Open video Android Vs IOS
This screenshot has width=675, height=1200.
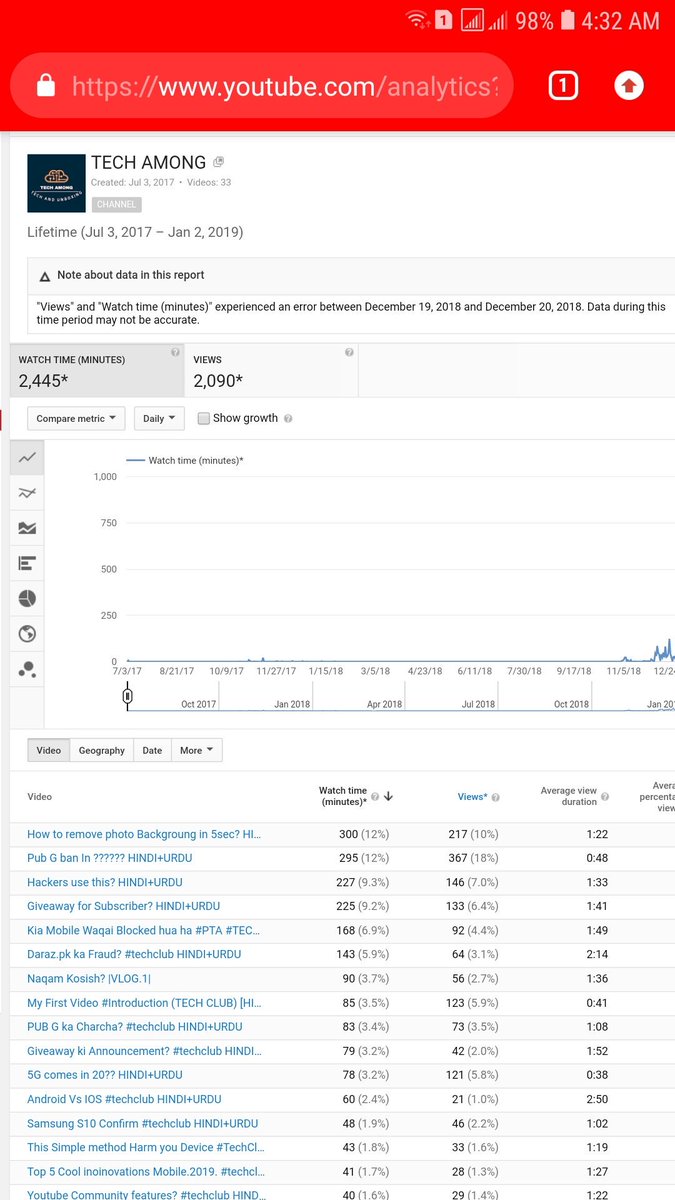click(125, 1098)
